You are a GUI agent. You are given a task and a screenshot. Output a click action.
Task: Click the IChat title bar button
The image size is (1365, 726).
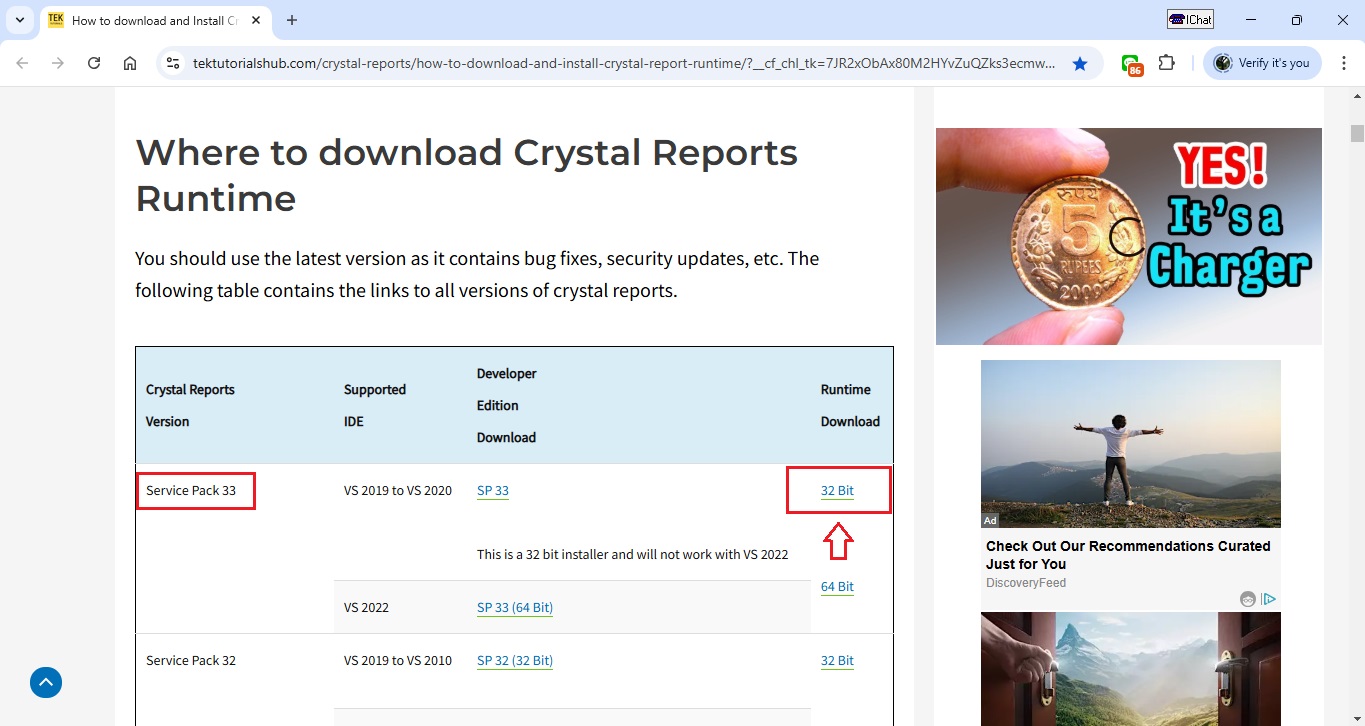1190,20
